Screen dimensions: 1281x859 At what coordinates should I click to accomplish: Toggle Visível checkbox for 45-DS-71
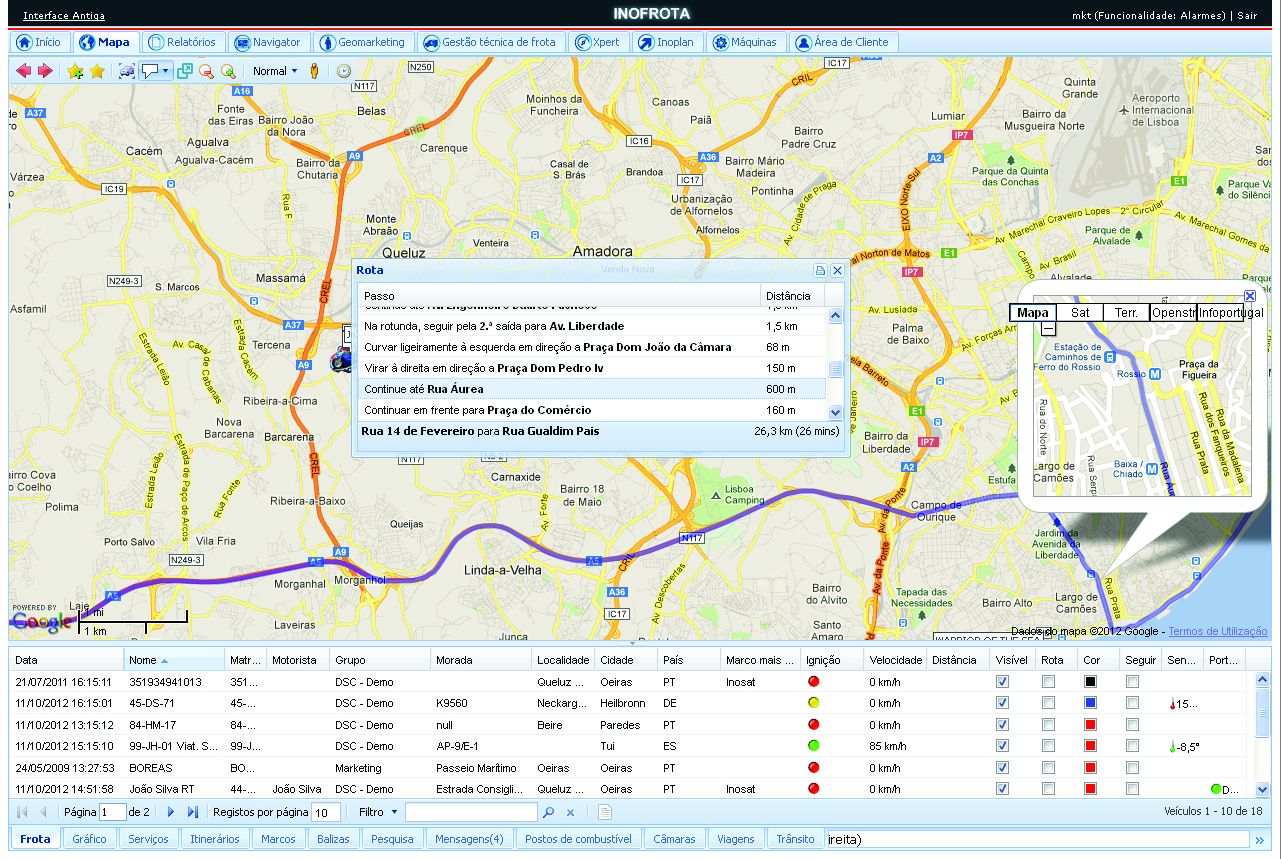[x=1002, y=703]
